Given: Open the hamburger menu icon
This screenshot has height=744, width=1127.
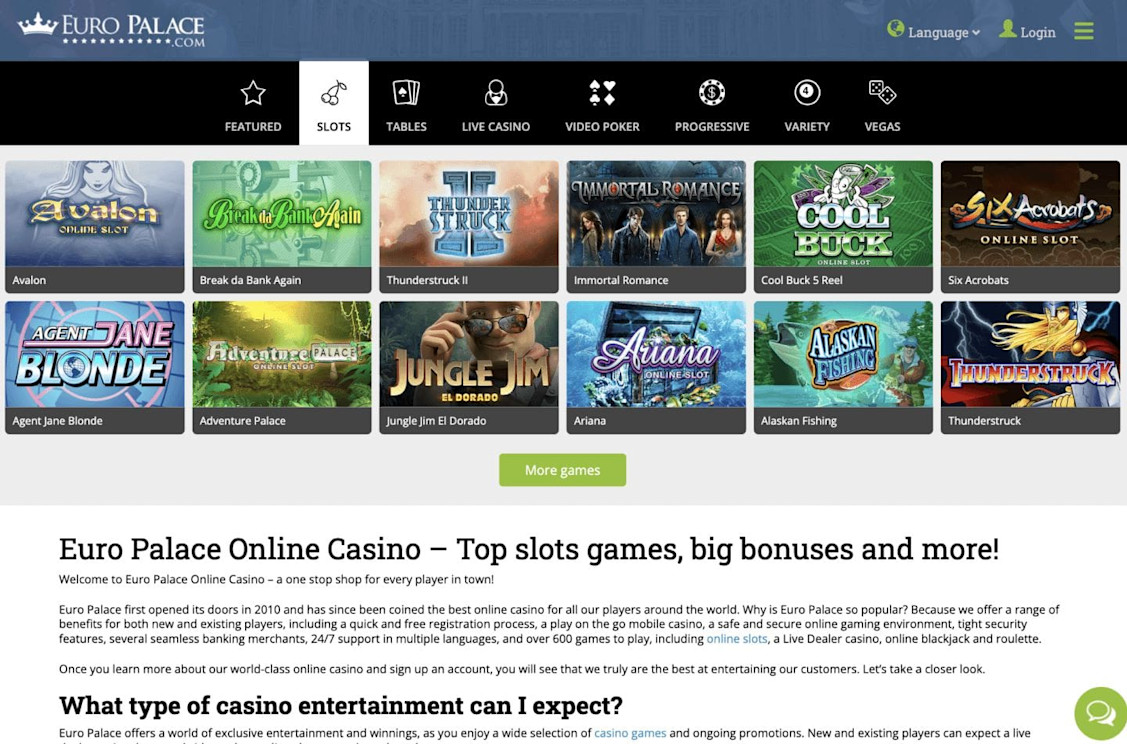Looking at the screenshot, I should (1084, 31).
